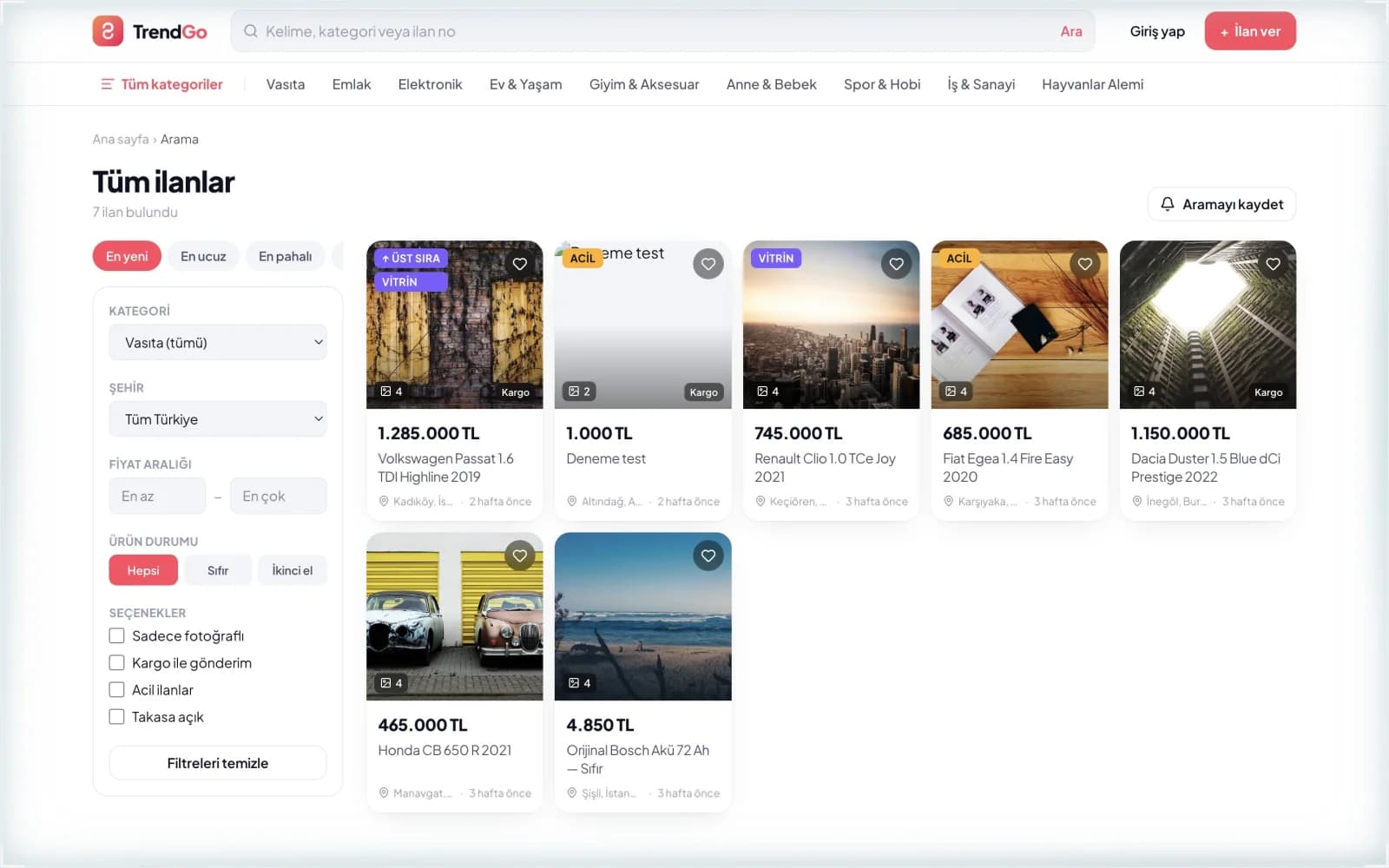Favorite the Dacia Duster listing heart
The width and height of the screenshot is (1389, 868).
point(1274,264)
